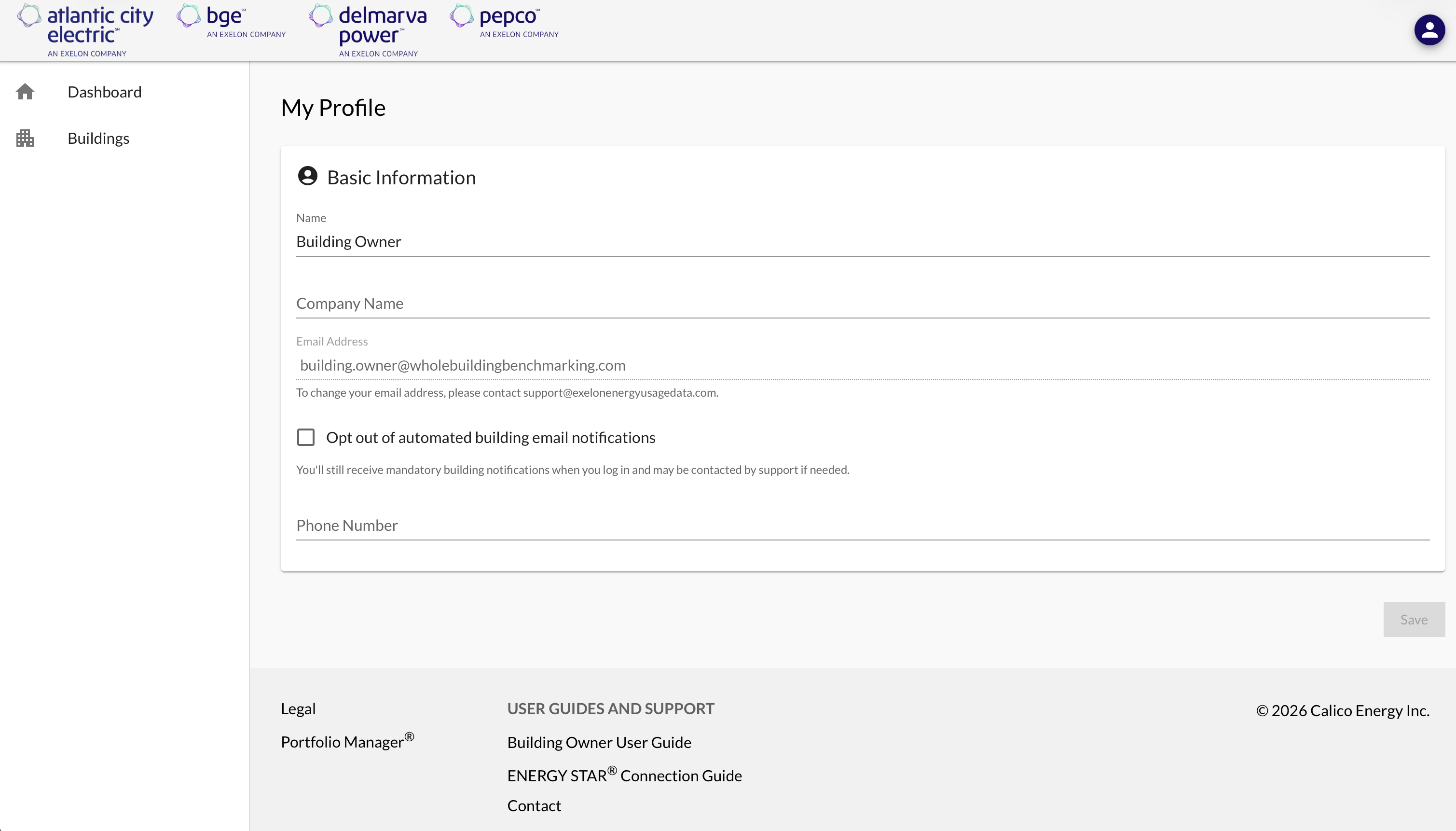Click the Pepco logo
1456x831 pixels.
[504, 22]
